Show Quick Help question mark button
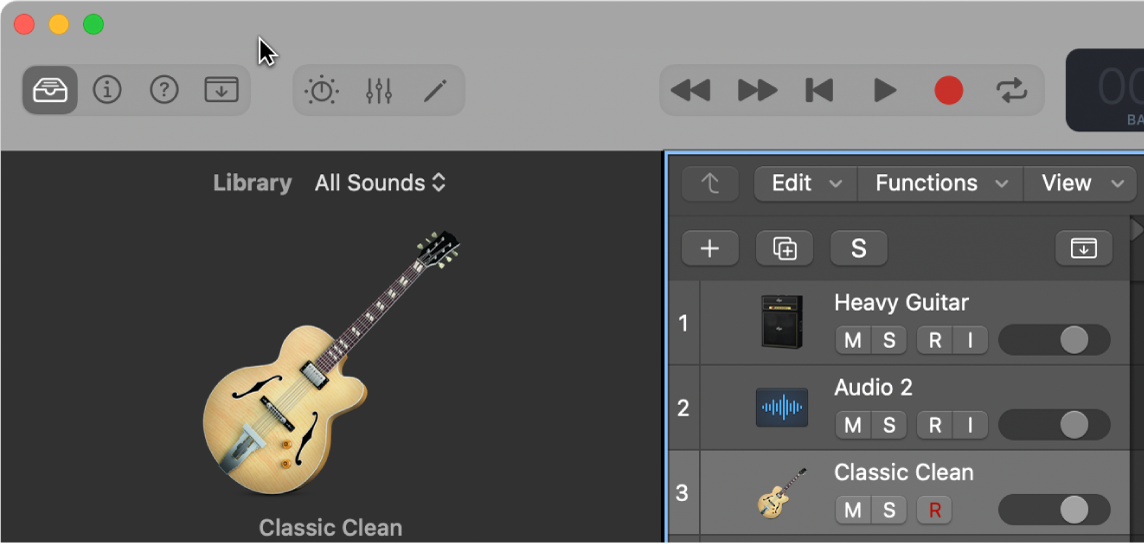1144x544 pixels. (x=164, y=90)
